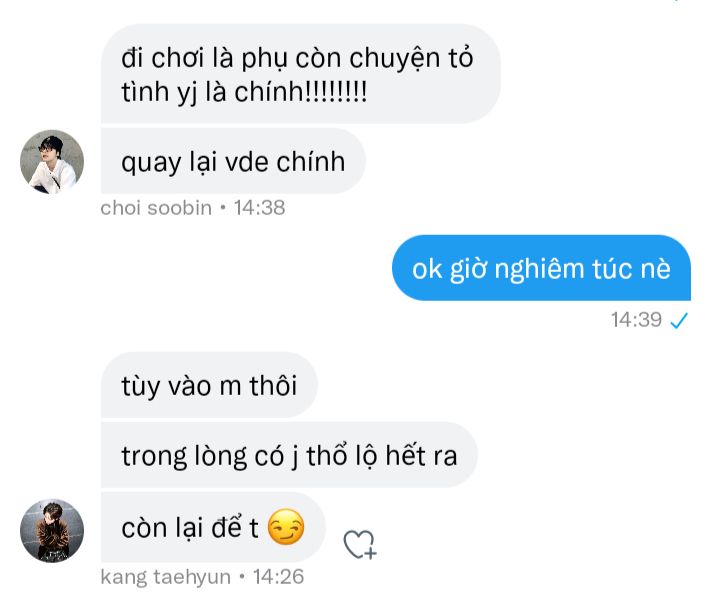Click the smirking face emoji in message
The image size is (720, 600).
286,527
